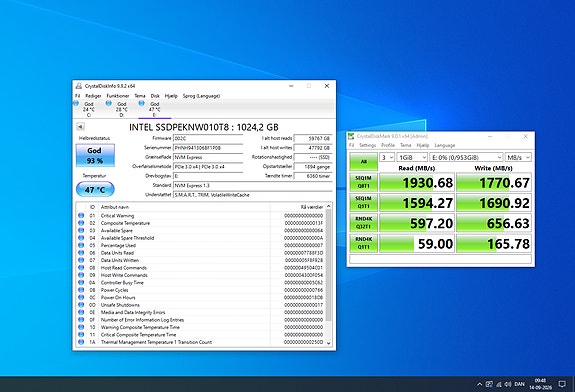
Task: Click the read result 1930.68
Action: [417, 182]
